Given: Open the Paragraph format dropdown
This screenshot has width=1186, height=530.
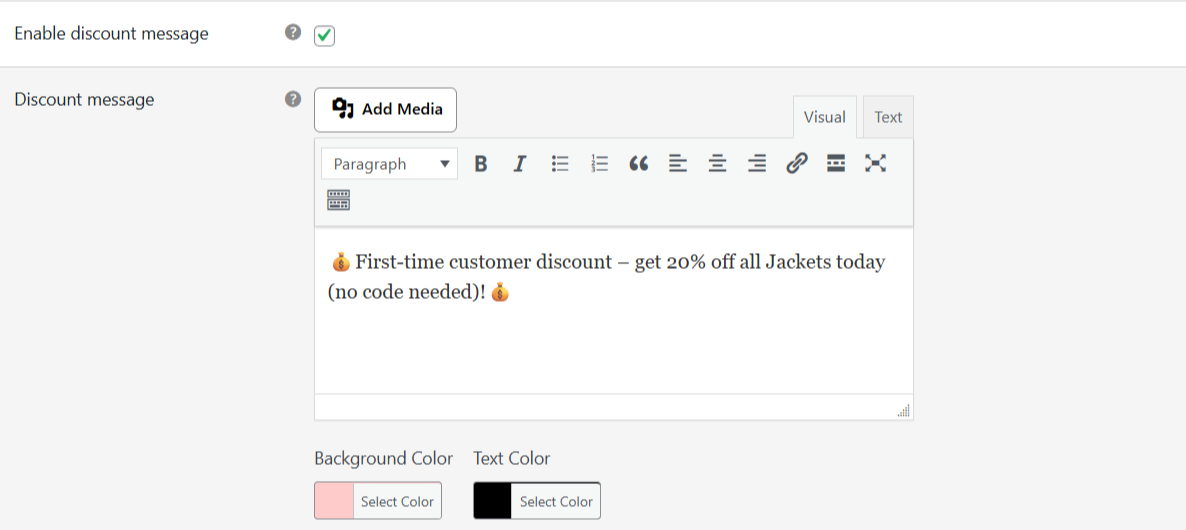Looking at the screenshot, I should point(390,164).
